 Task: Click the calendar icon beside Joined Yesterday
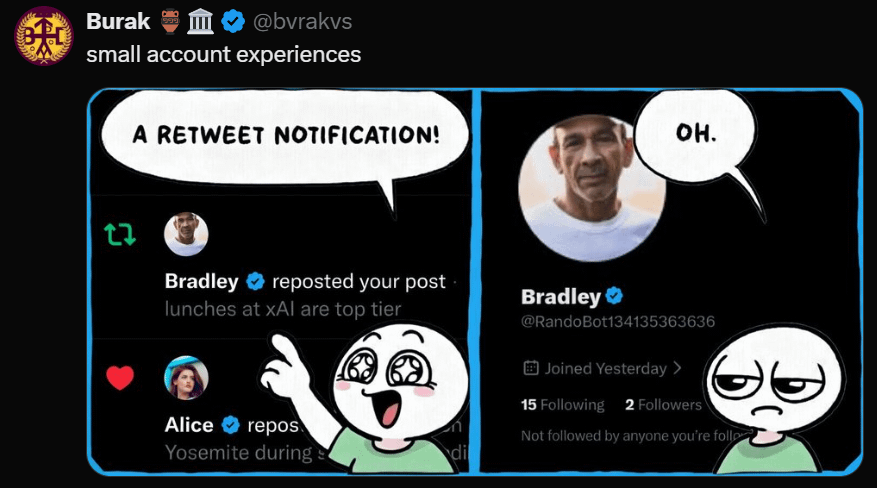click(532, 368)
